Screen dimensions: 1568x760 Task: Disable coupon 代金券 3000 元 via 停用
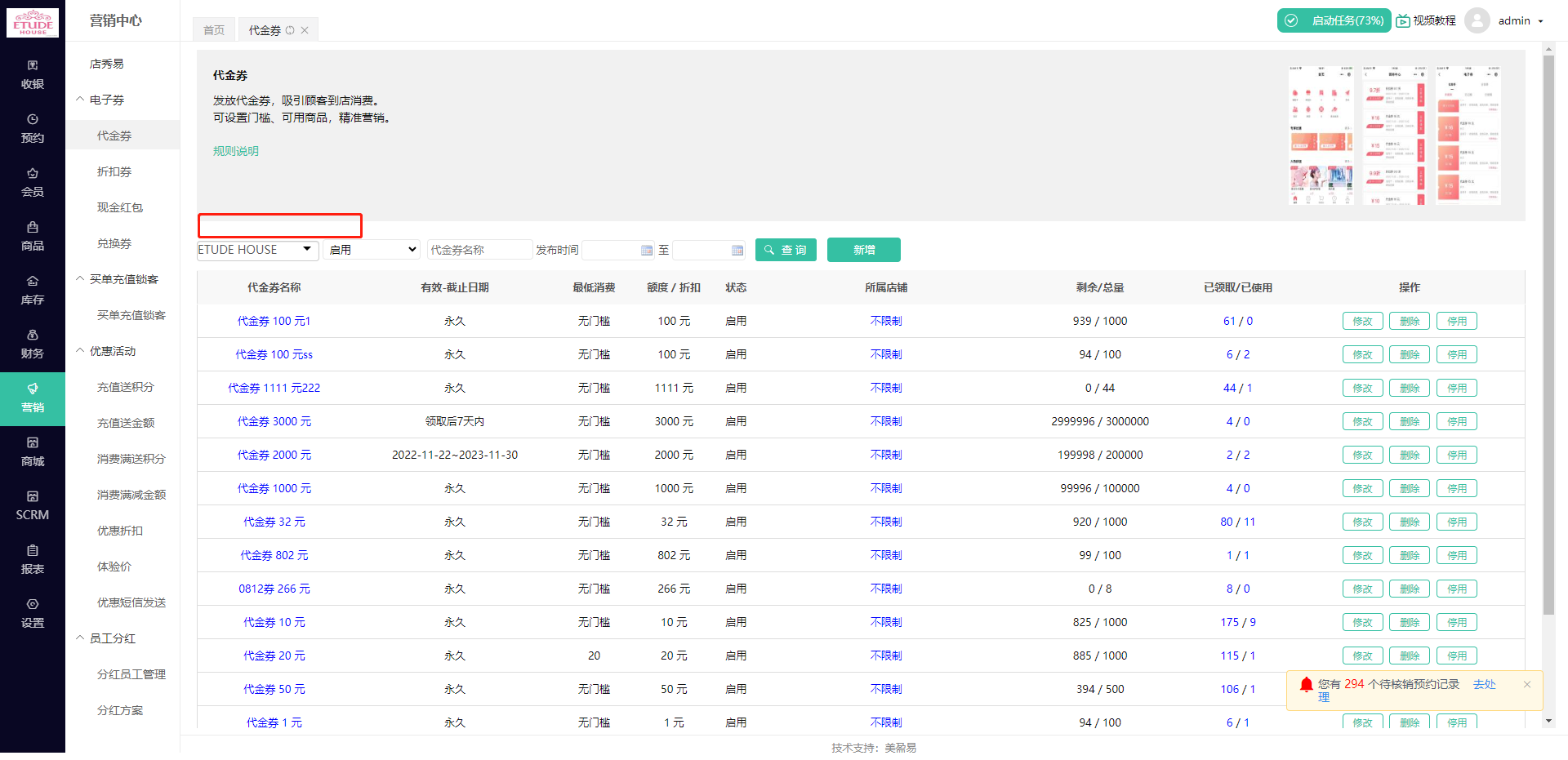click(1456, 421)
